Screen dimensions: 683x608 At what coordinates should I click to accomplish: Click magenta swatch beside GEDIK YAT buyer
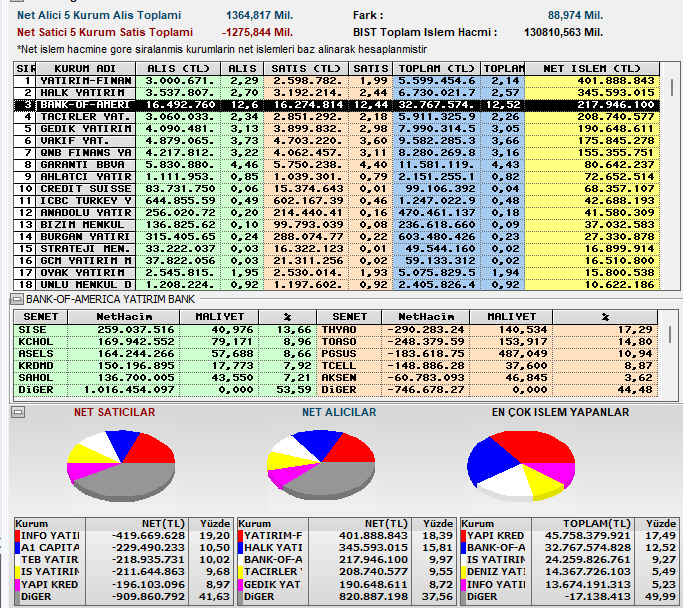pyautogui.click(x=241, y=584)
